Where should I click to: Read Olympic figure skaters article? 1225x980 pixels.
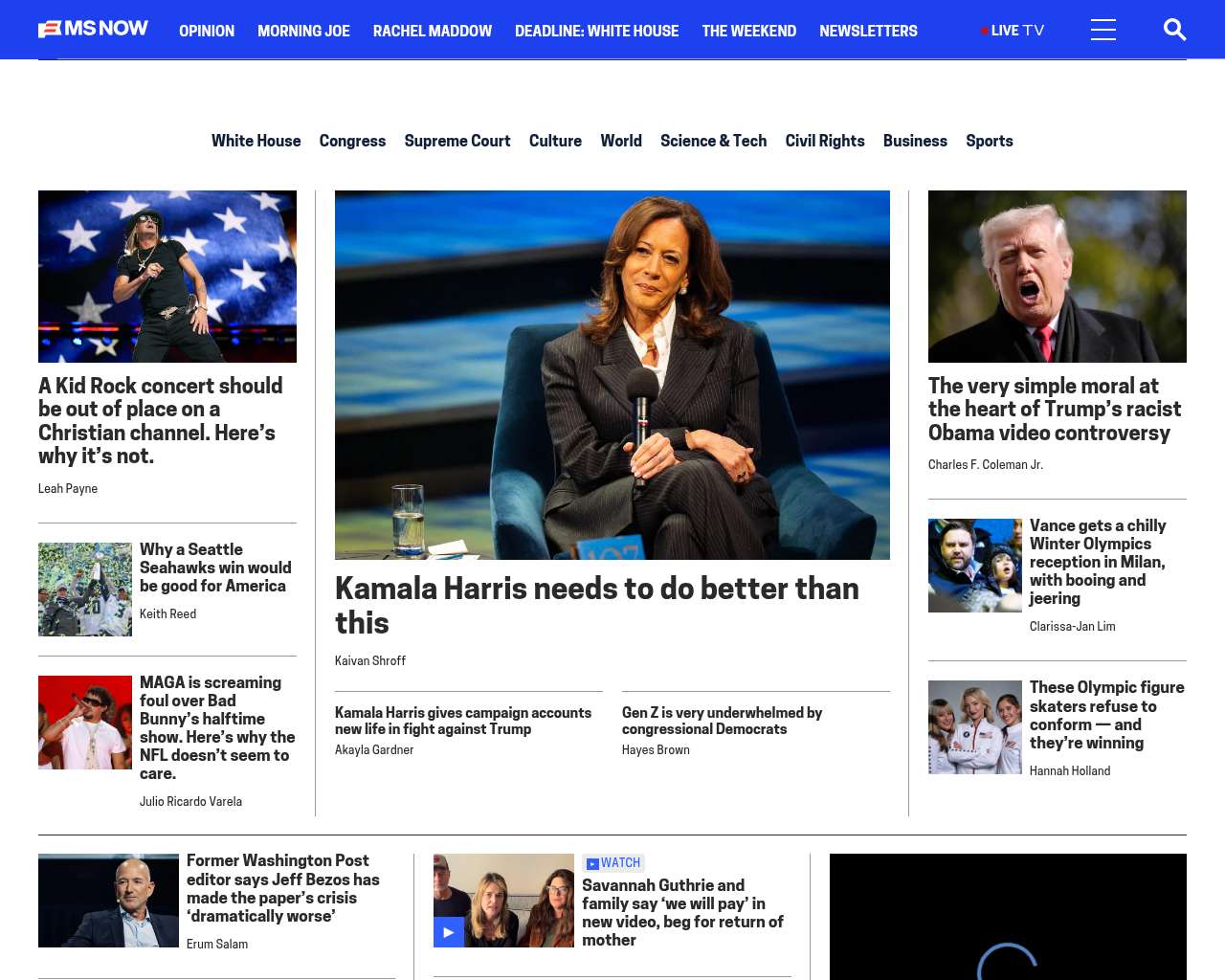[x=1107, y=715]
